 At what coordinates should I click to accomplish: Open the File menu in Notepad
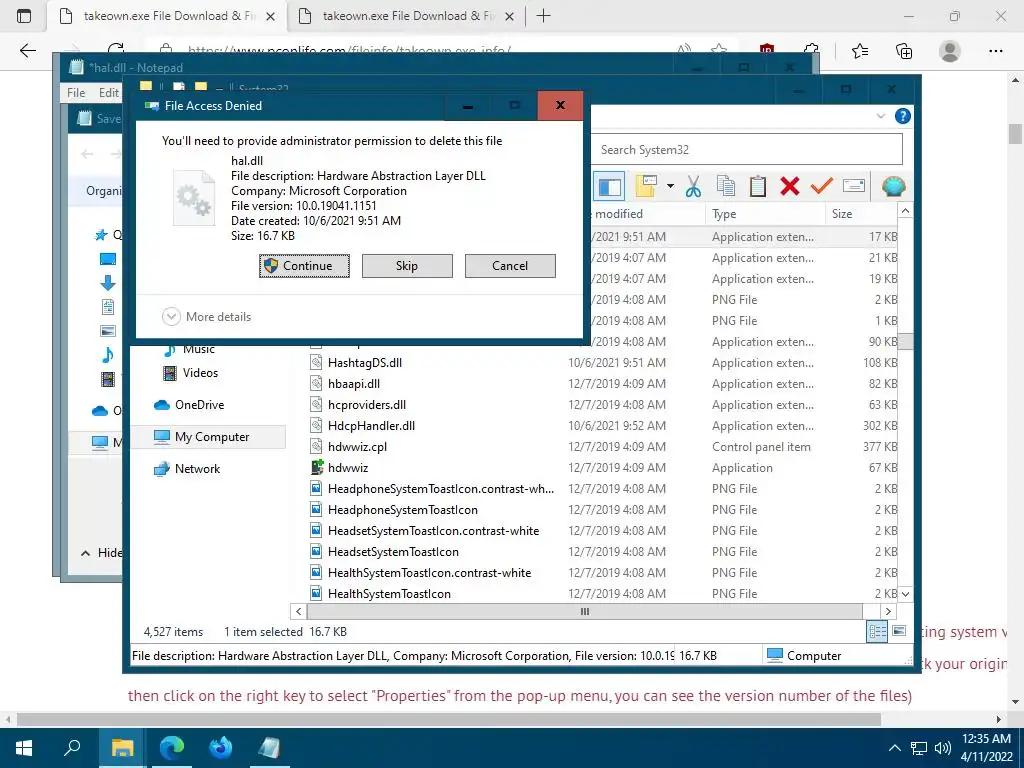click(x=76, y=93)
